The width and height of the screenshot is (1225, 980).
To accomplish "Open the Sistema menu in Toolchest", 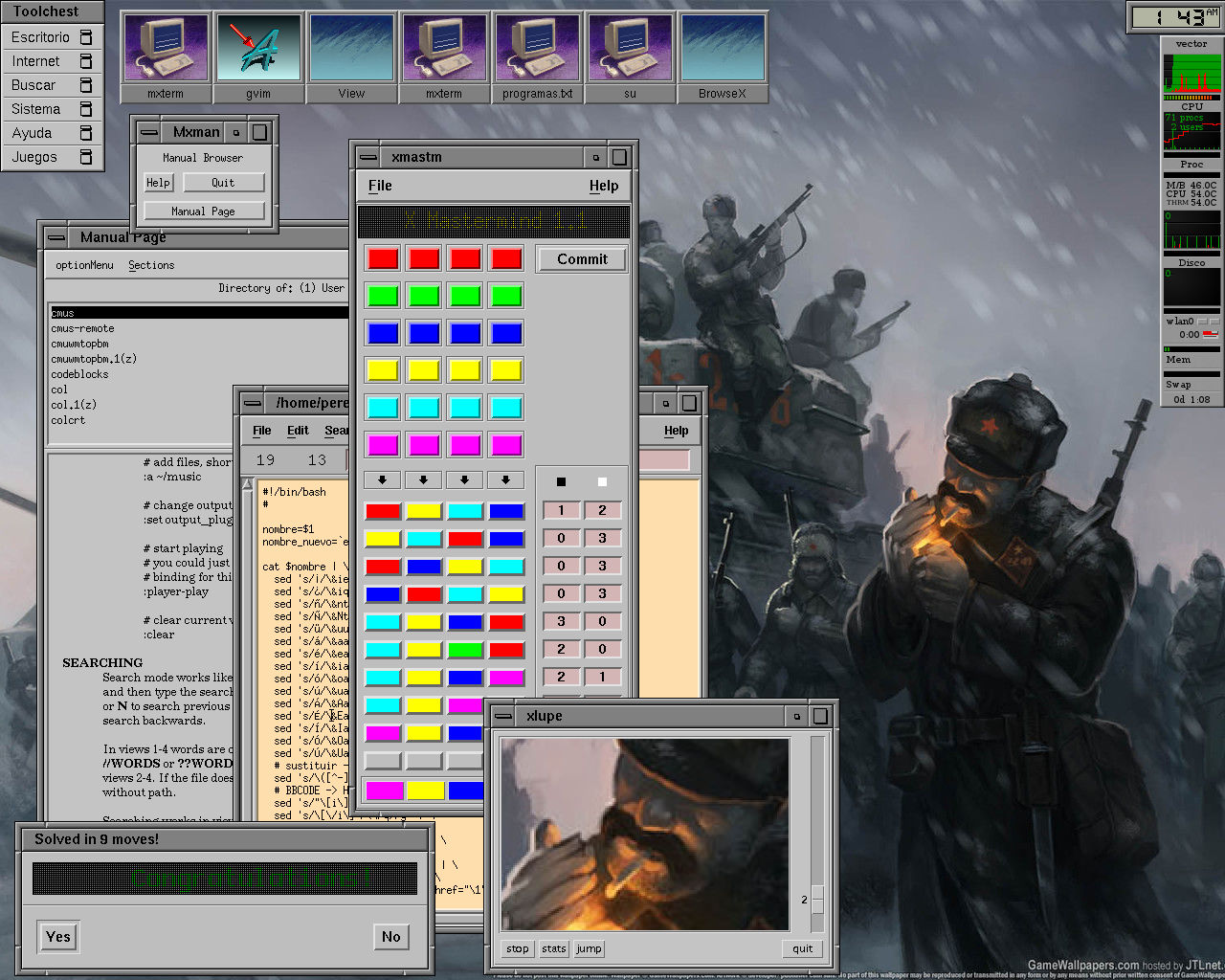I will click(x=53, y=109).
